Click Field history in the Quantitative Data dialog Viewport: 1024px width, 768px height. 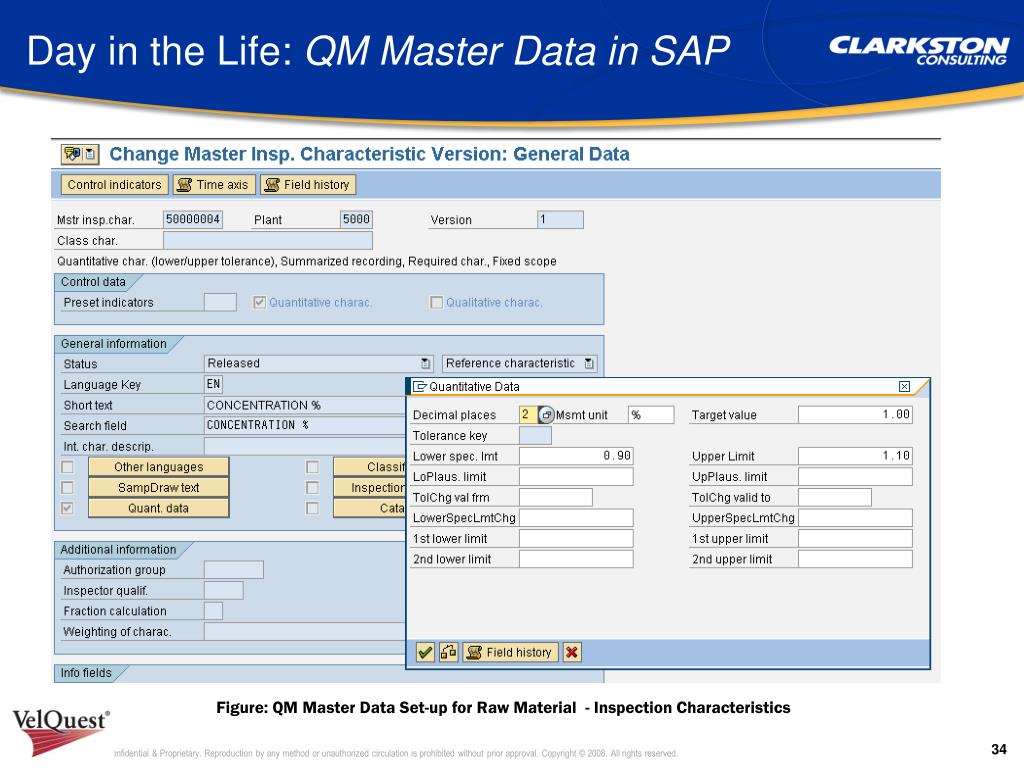[511, 652]
